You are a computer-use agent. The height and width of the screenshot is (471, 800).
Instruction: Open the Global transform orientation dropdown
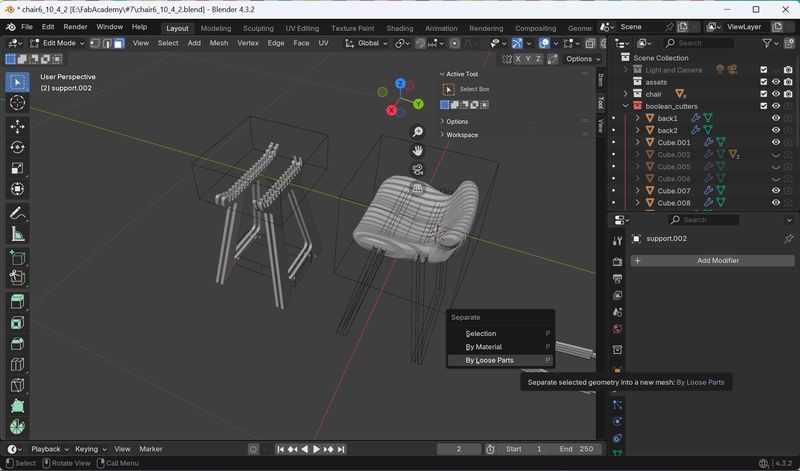tap(366, 43)
